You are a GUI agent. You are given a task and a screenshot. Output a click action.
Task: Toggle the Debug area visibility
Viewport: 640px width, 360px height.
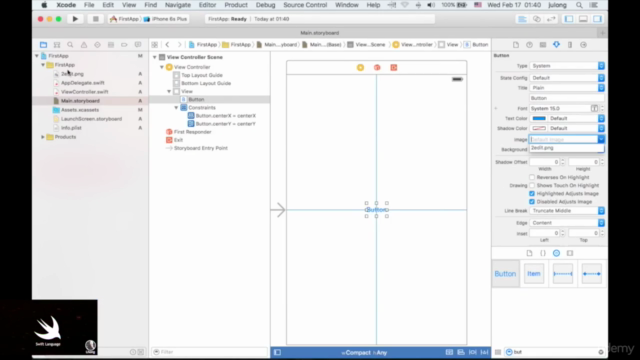583,19
